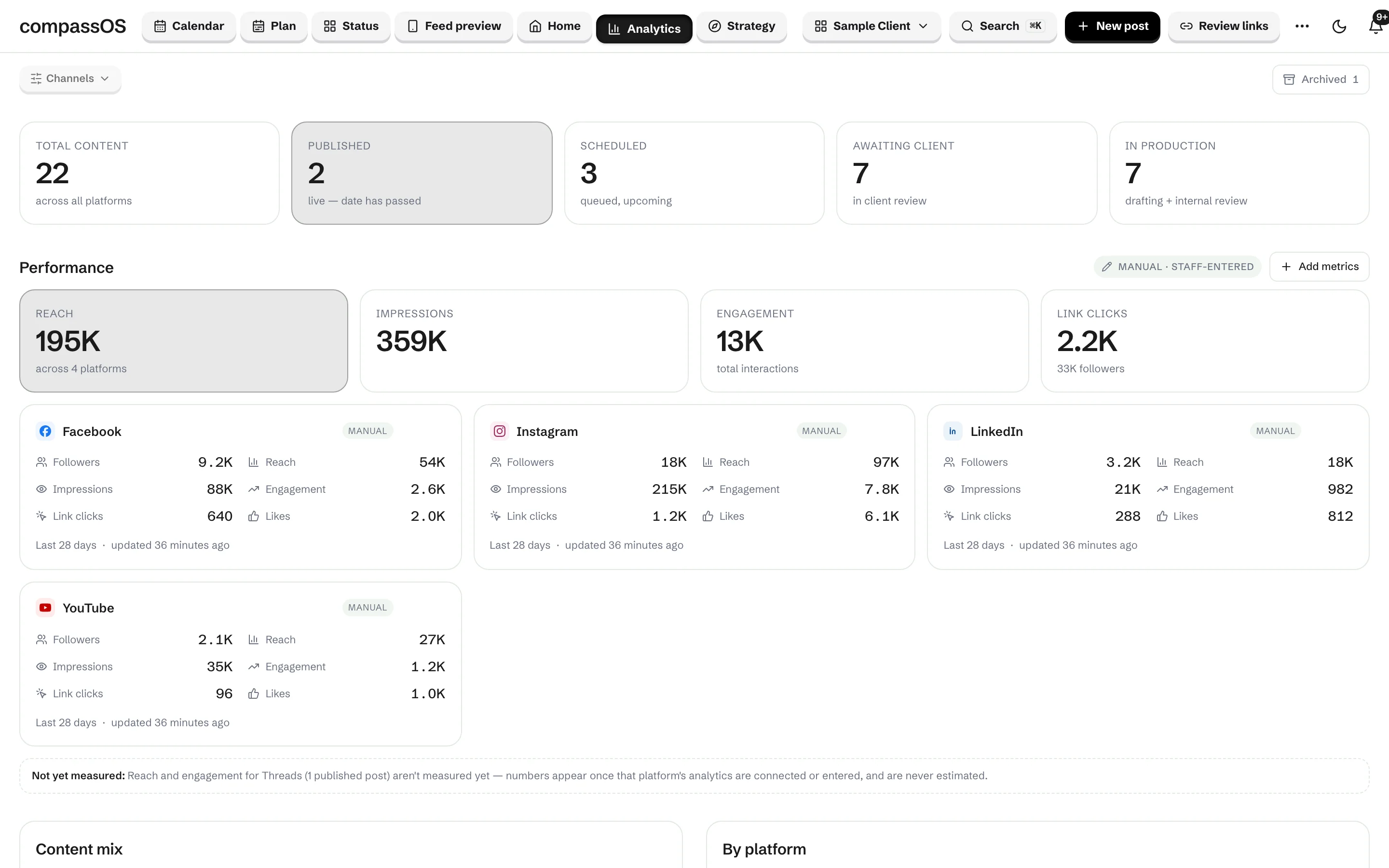Click Instagram Likes thumbs-up icon
Screen dimensions: 1389x868
click(708, 516)
